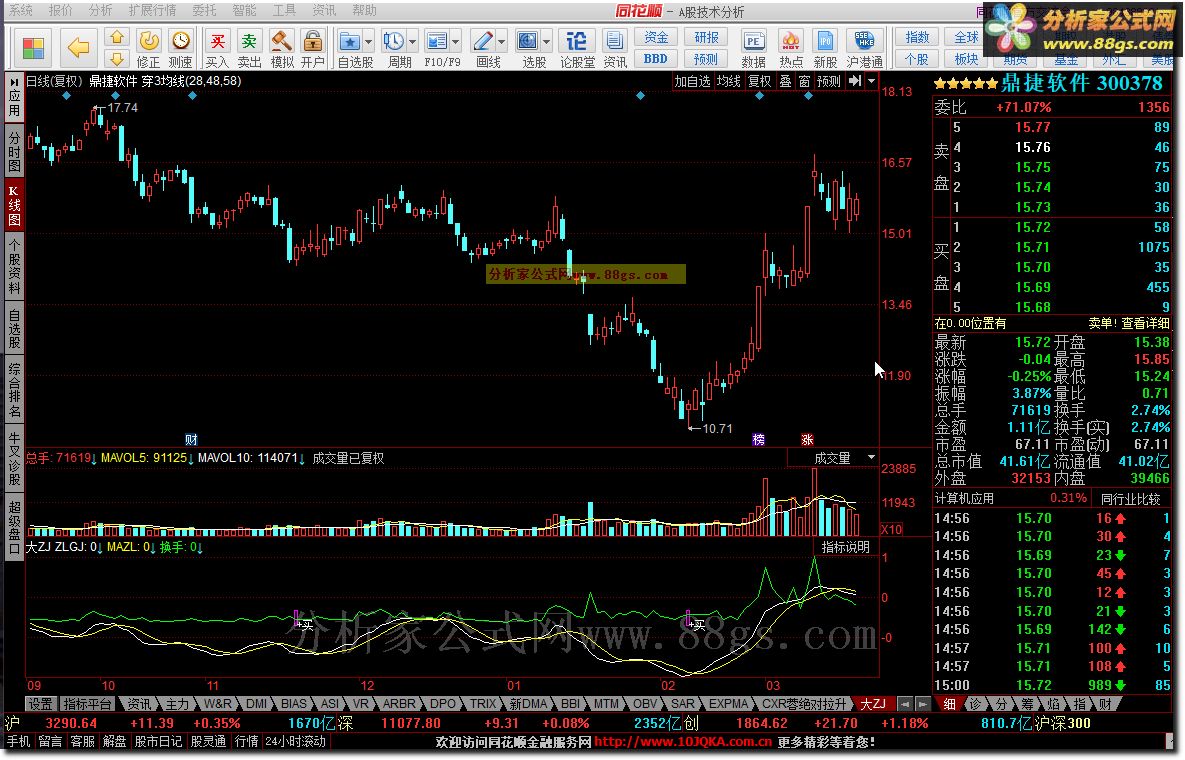The width and height of the screenshot is (1185, 760).
Task: Open the 周期 dropdown arrow
Action: click(413, 42)
